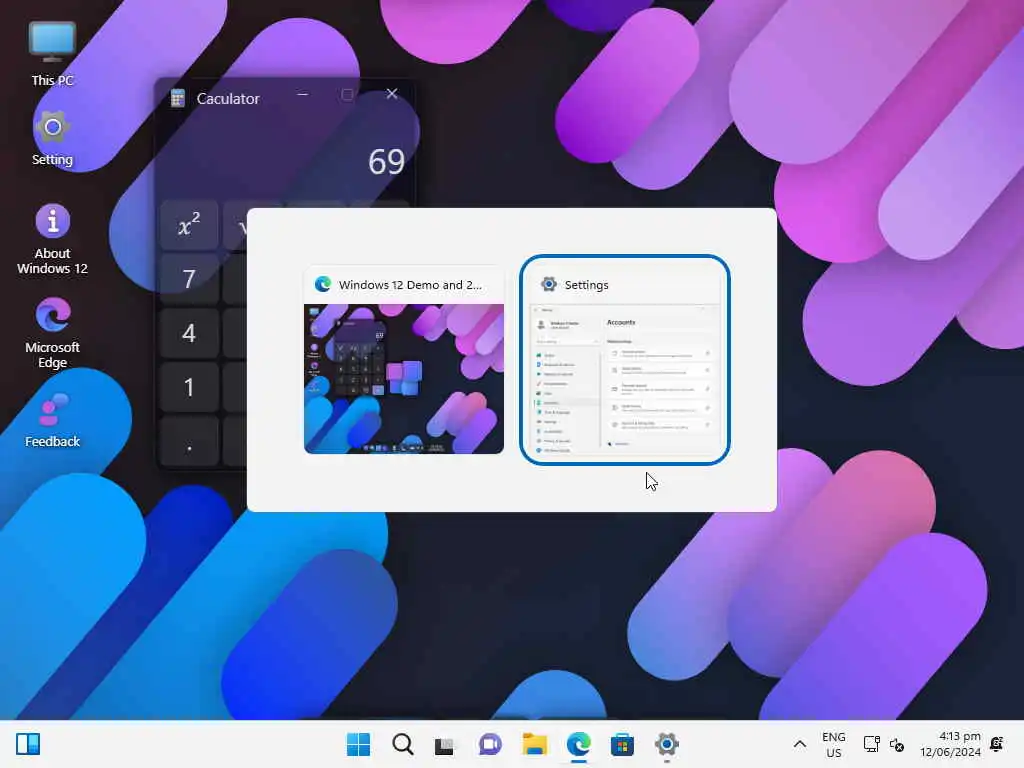Open the Chat app on taskbar

pos(490,744)
